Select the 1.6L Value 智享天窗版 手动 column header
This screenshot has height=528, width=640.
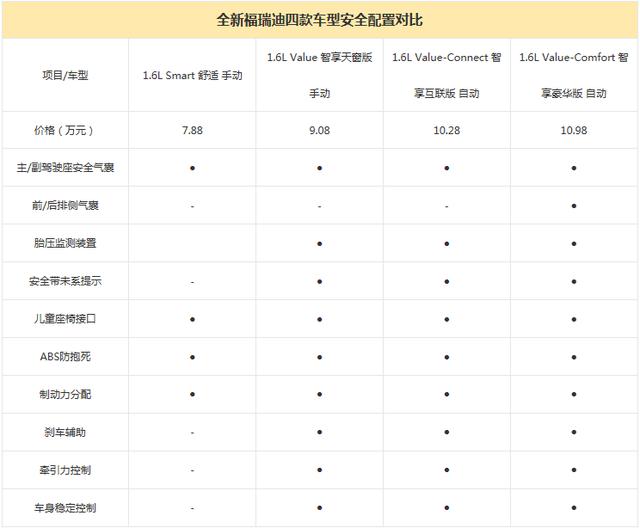click(319, 75)
